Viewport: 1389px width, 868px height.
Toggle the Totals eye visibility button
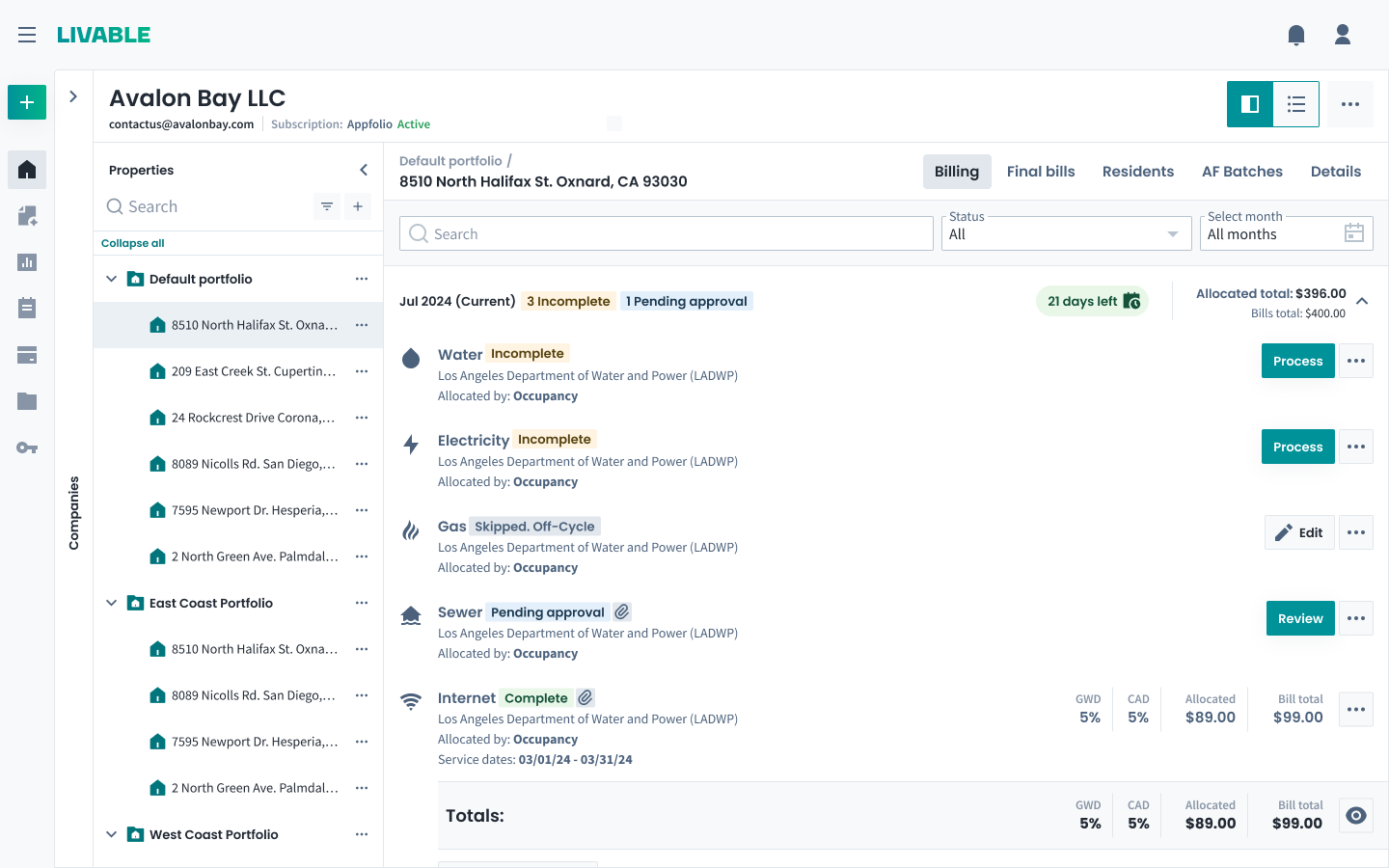click(x=1356, y=815)
